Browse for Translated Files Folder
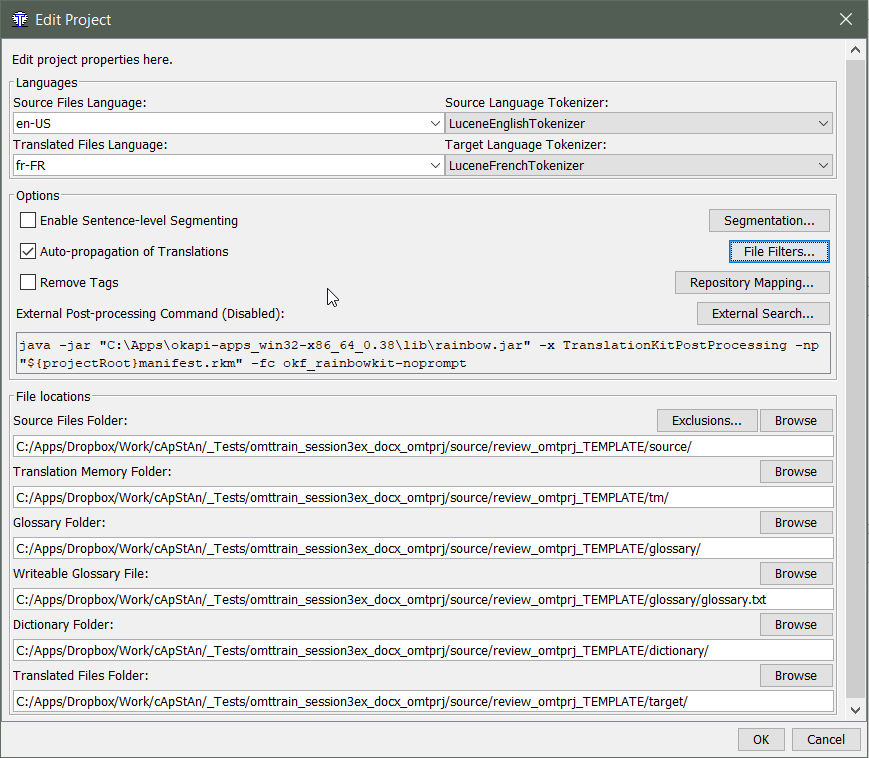This screenshot has height=758, width=869. pos(796,675)
